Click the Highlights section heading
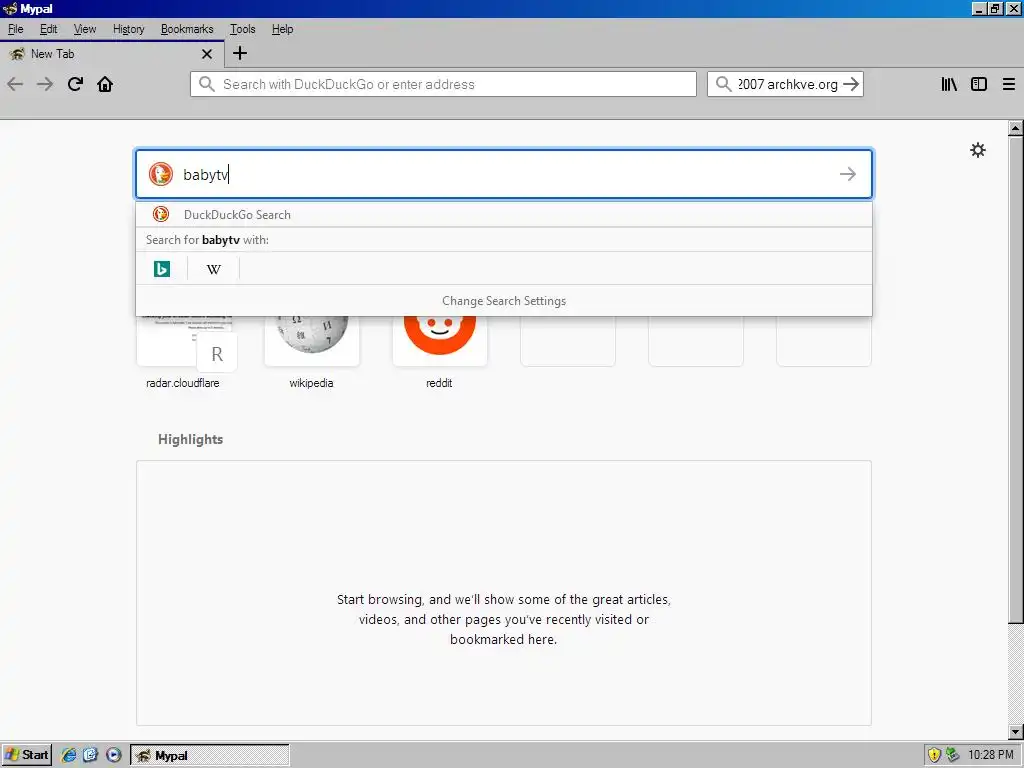The width and height of the screenshot is (1024, 768). [191, 440]
